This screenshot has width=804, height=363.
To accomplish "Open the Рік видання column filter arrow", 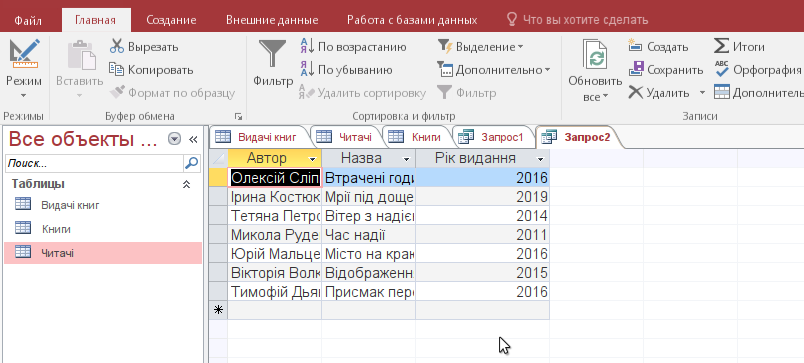I will click(x=540, y=158).
